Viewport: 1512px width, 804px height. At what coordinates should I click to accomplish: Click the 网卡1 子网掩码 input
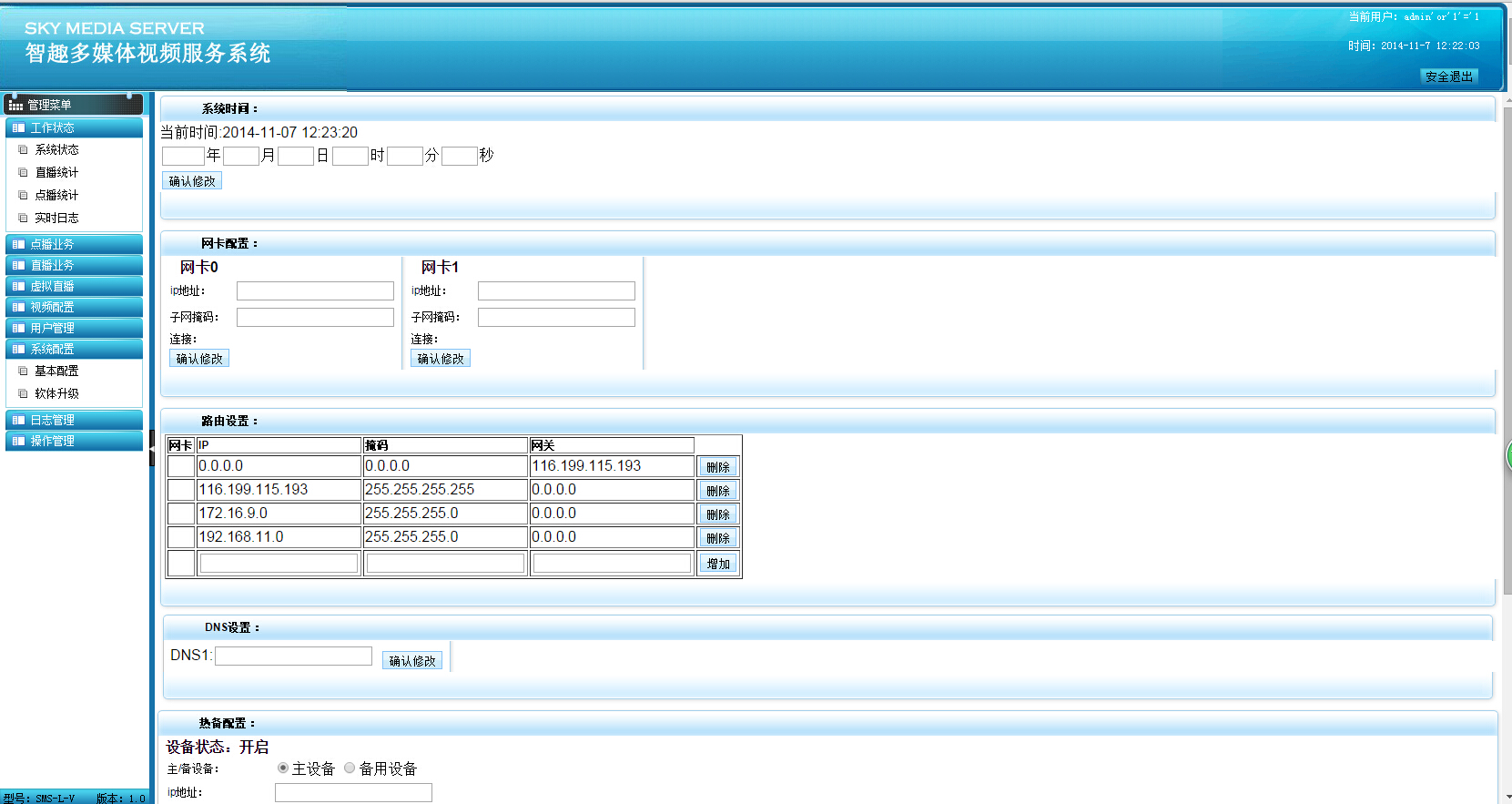[x=556, y=317]
